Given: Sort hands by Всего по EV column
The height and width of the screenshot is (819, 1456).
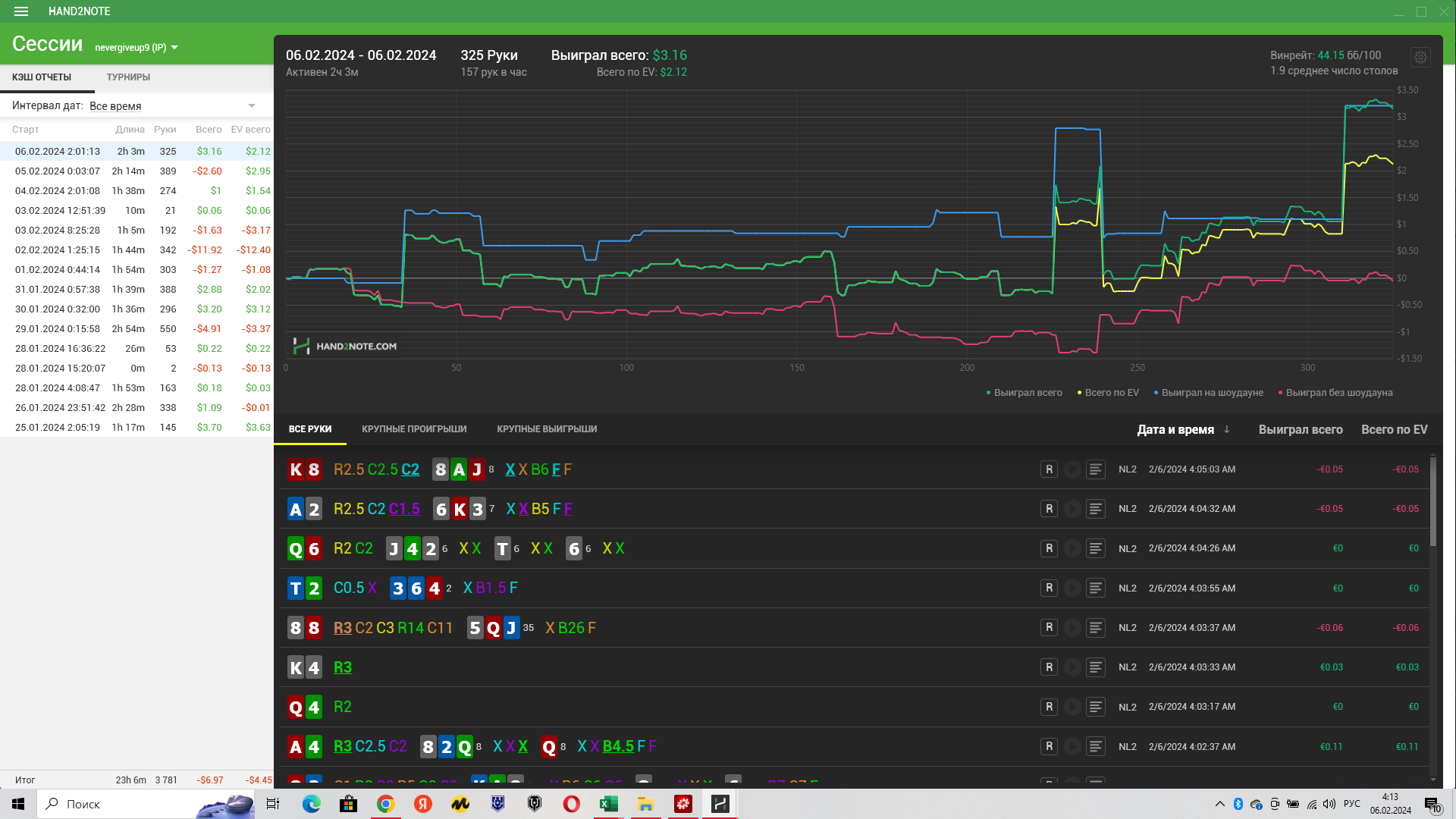Looking at the screenshot, I should (x=1394, y=429).
